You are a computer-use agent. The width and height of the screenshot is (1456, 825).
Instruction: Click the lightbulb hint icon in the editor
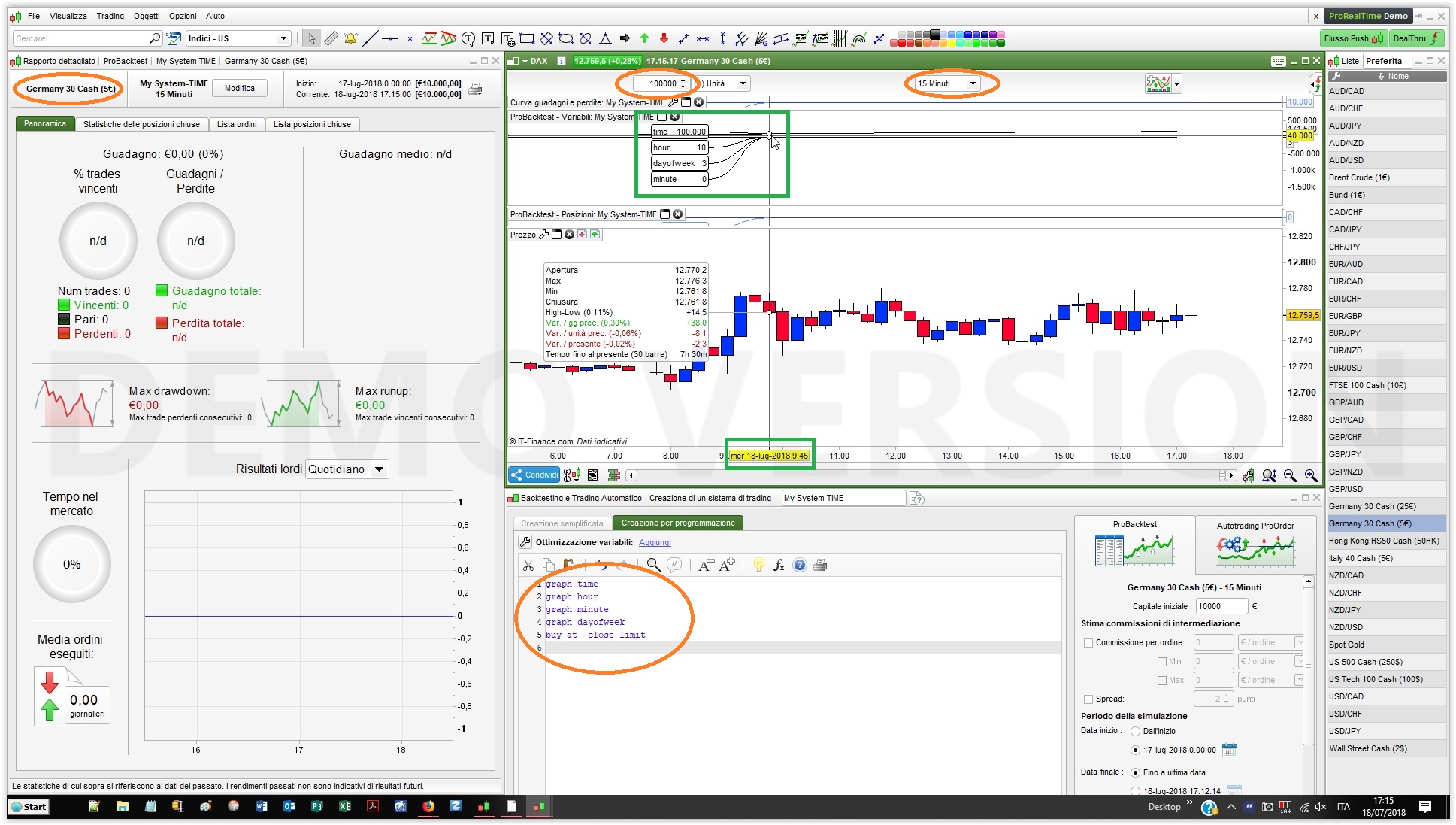pyautogui.click(x=758, y=565)
